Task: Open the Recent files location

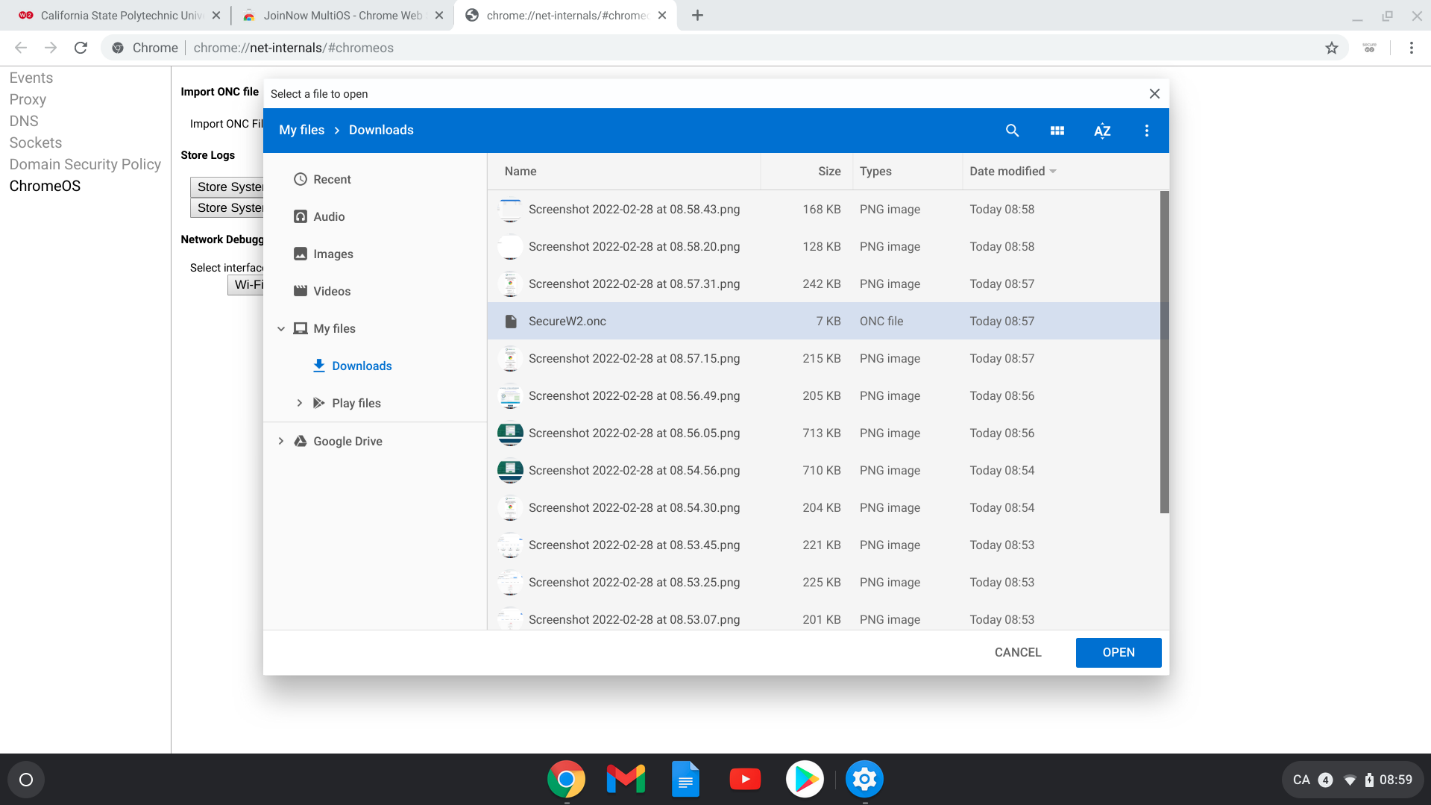Action: (332, 179)
